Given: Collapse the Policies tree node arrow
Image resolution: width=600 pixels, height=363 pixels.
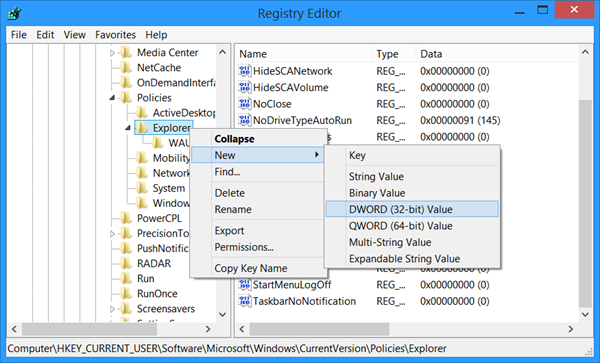Looking at the screenshot, I should coord(112,98).
